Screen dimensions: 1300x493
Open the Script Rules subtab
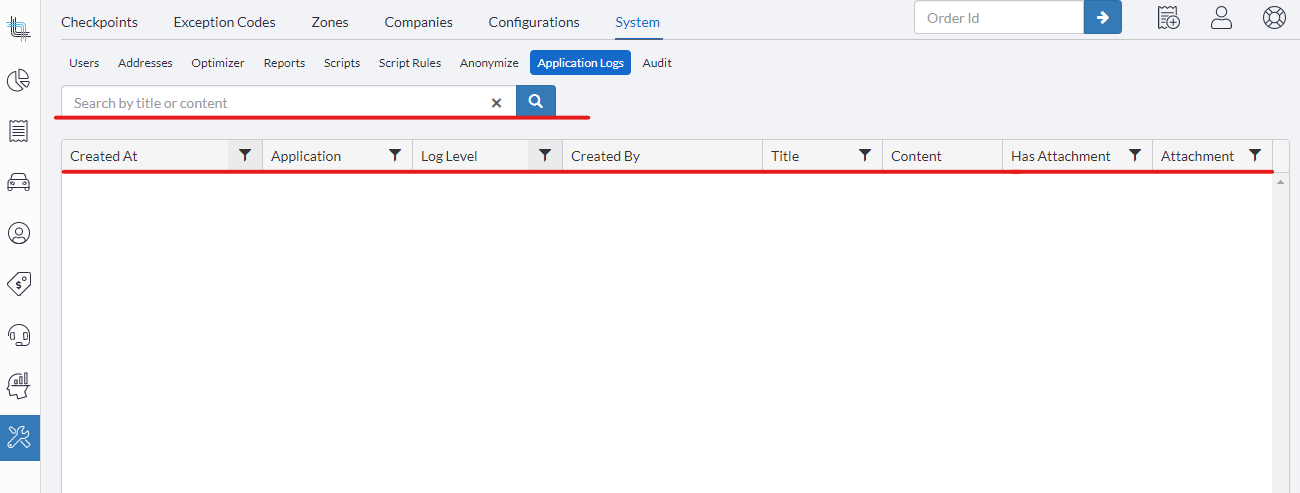410,63
